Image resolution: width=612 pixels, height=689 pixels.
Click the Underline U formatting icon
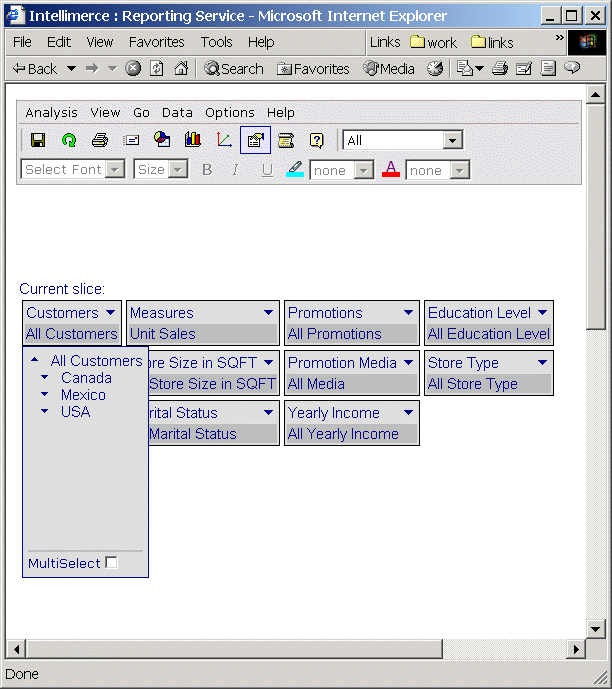tap(267, 170)
